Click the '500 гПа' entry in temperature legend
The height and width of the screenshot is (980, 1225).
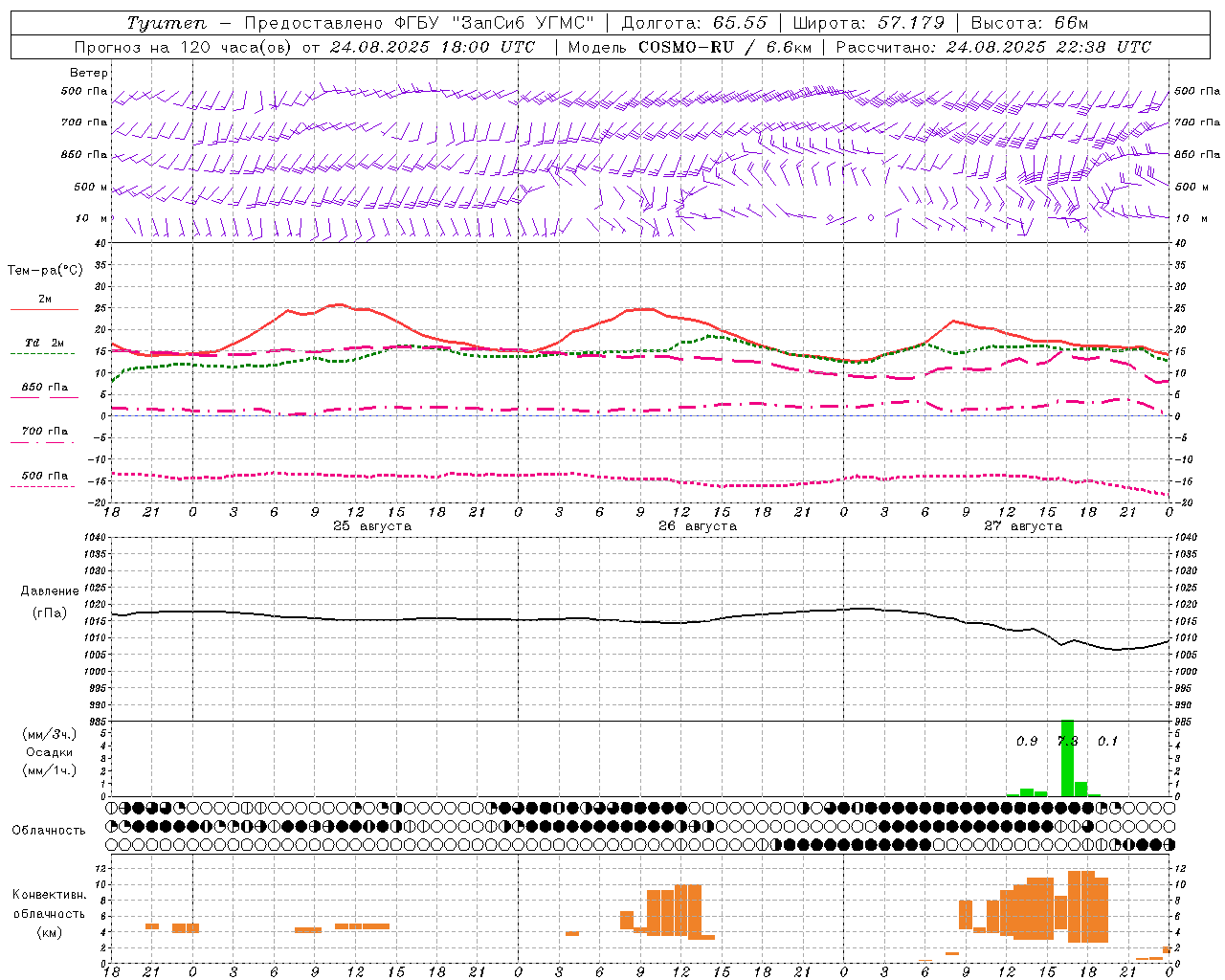click(x=44, y=476)
